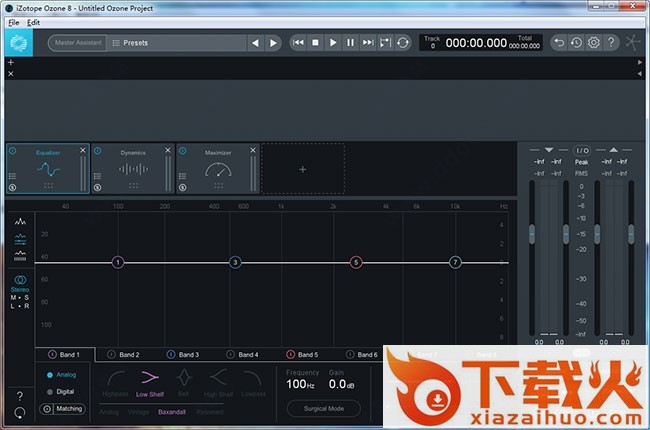Choose the Highpass filter shape

click(x=115, y=384)
